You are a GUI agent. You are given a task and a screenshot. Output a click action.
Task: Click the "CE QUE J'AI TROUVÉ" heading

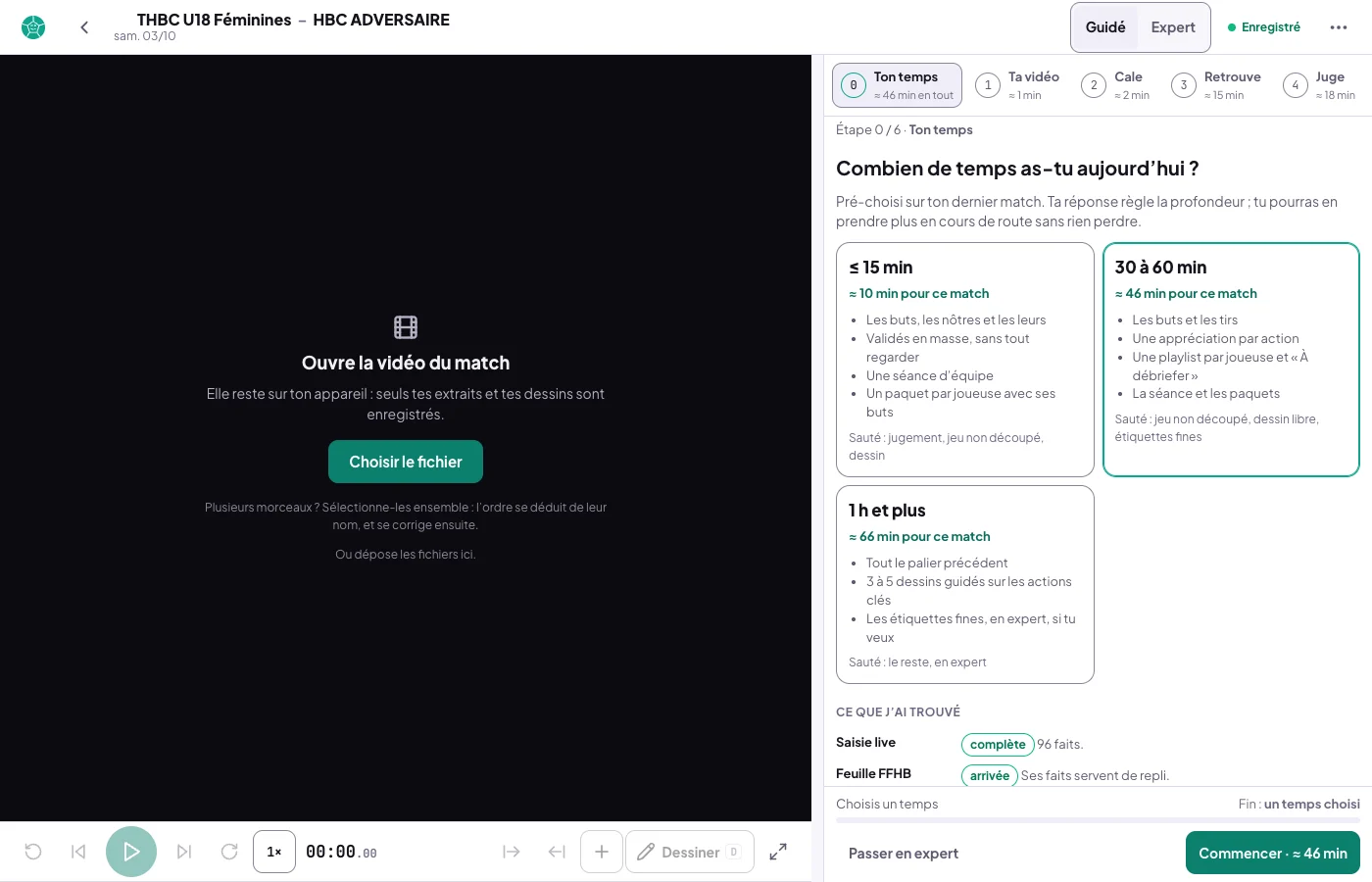click(898, 712)
